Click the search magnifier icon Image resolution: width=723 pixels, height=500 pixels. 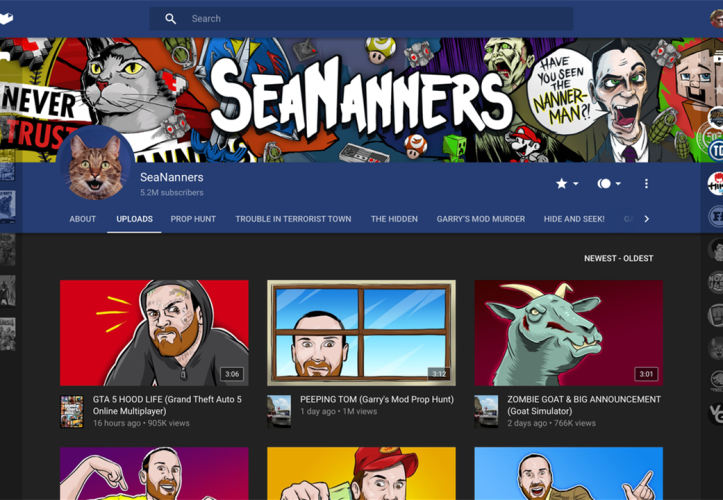click(x=171, y=19)
